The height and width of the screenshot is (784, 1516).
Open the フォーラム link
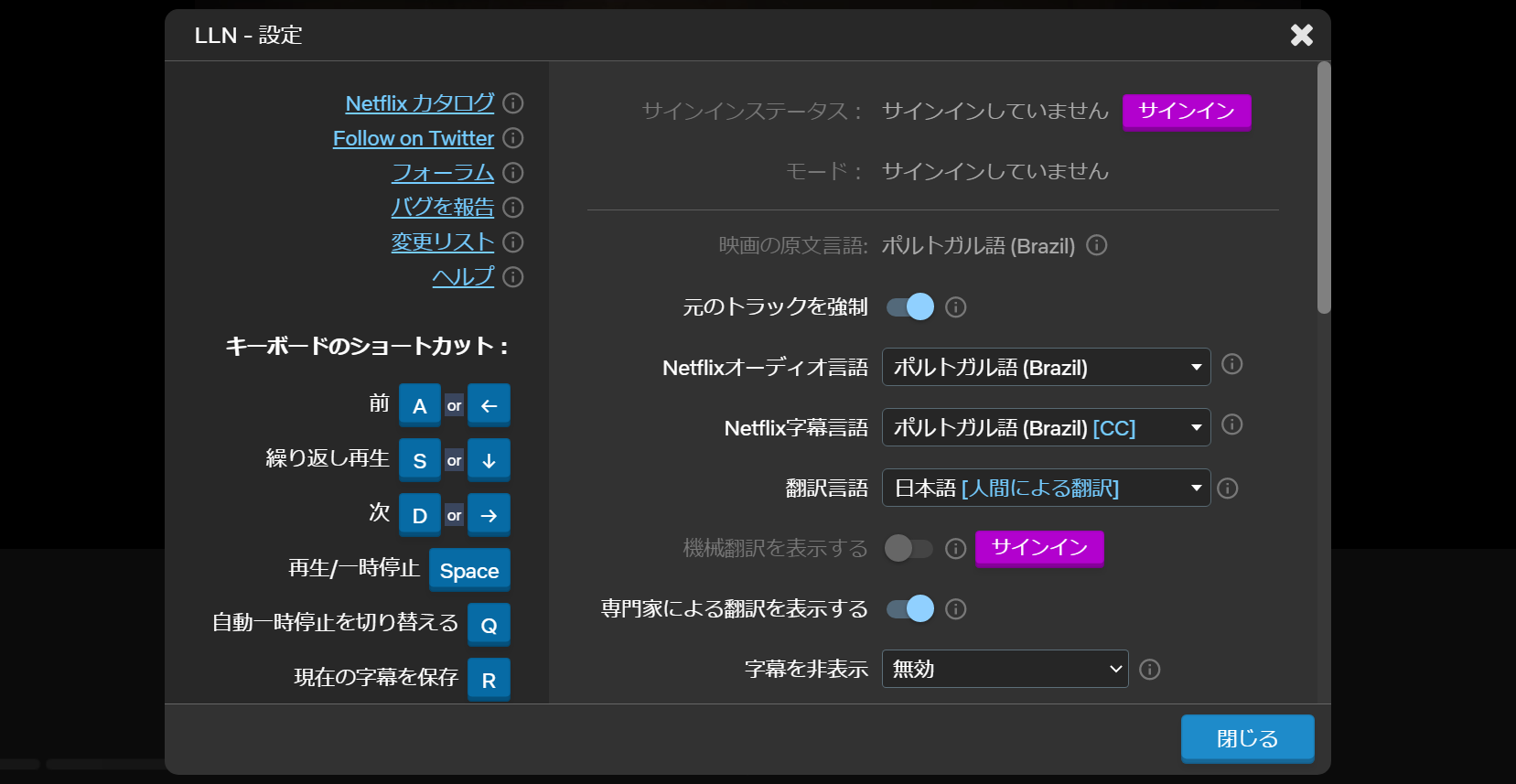coord(443,172)
